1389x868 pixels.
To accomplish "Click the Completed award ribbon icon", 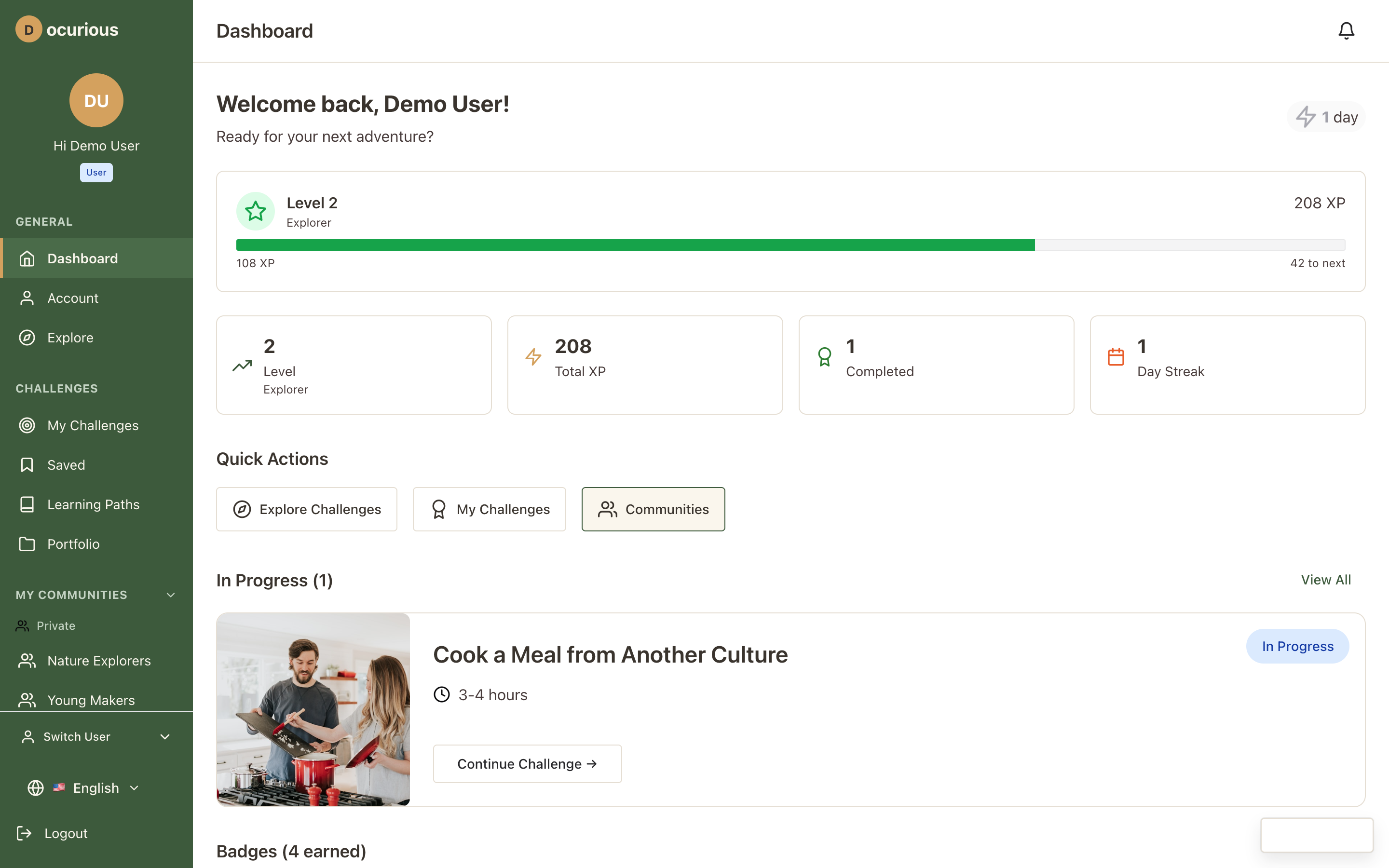I will (x=824, y=356).
